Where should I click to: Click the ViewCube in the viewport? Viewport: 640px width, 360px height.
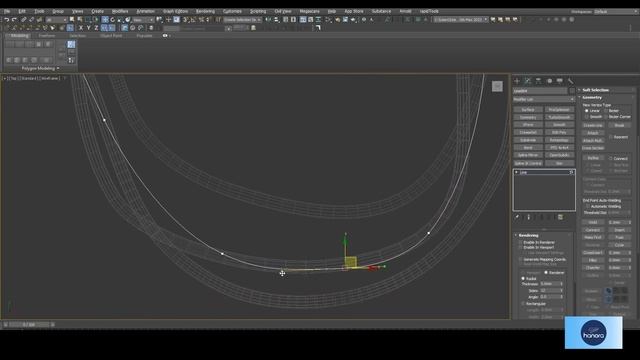[497, 86]
